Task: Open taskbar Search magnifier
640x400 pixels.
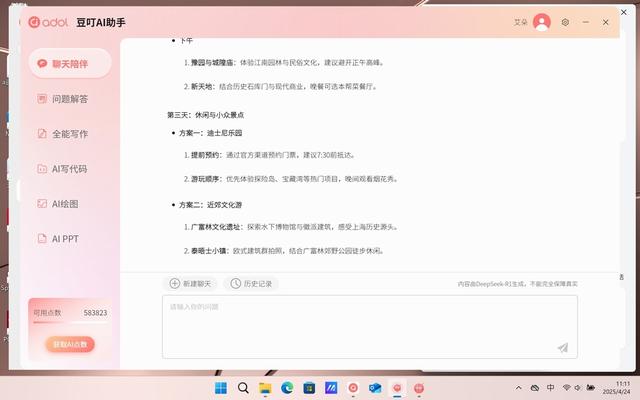Action: tap(243, 388)
